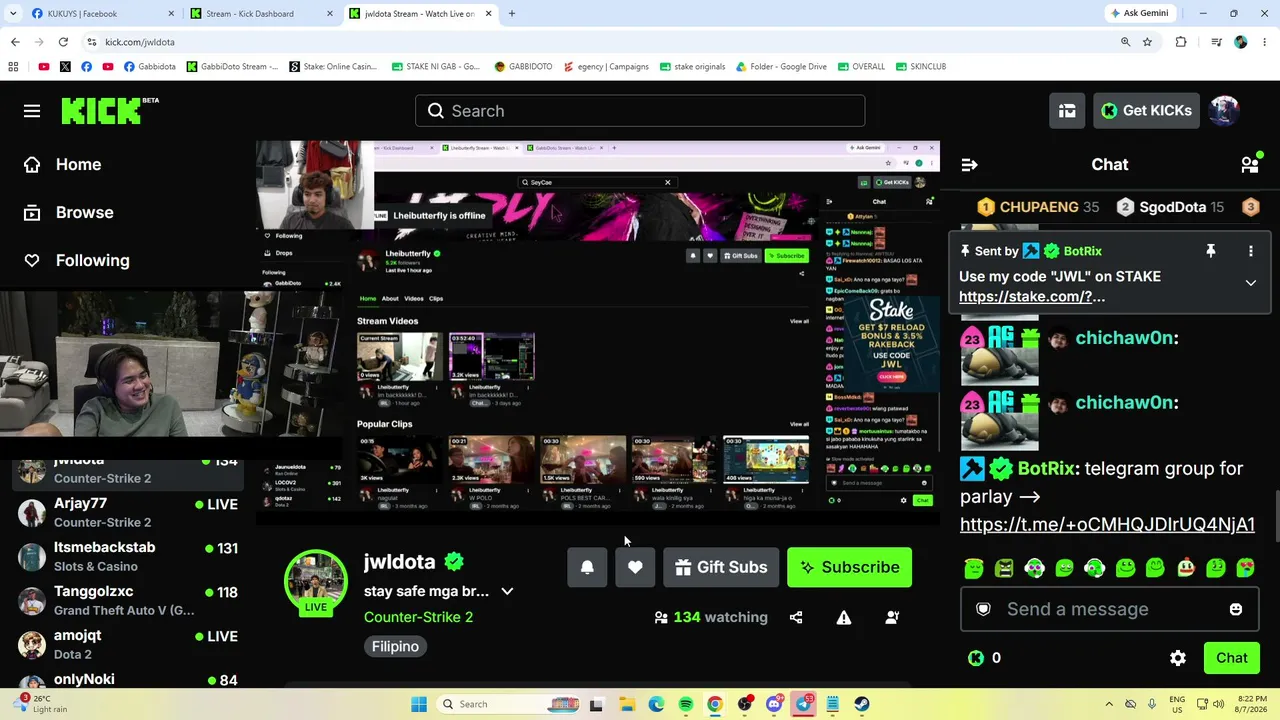Open Tanggolzxc channel in sidebar
The height and width of the screenshot is (720, 1280).
tap(128, 601)
